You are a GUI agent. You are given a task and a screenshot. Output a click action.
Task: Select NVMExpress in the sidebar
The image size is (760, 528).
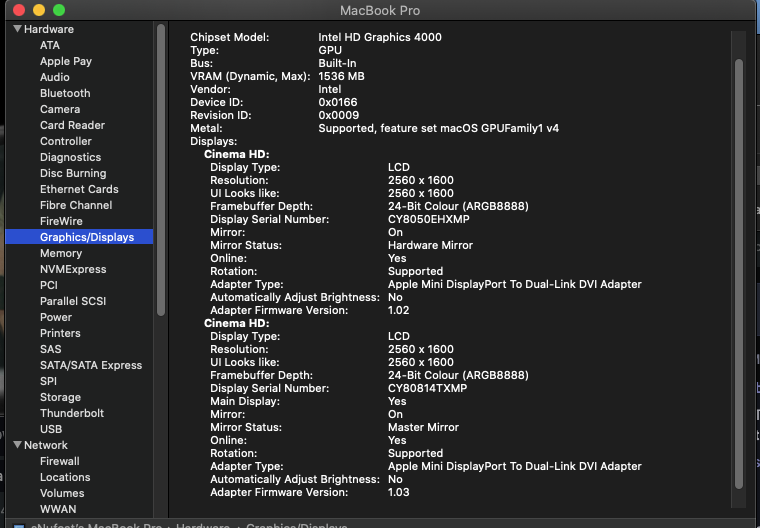point(73,269)
